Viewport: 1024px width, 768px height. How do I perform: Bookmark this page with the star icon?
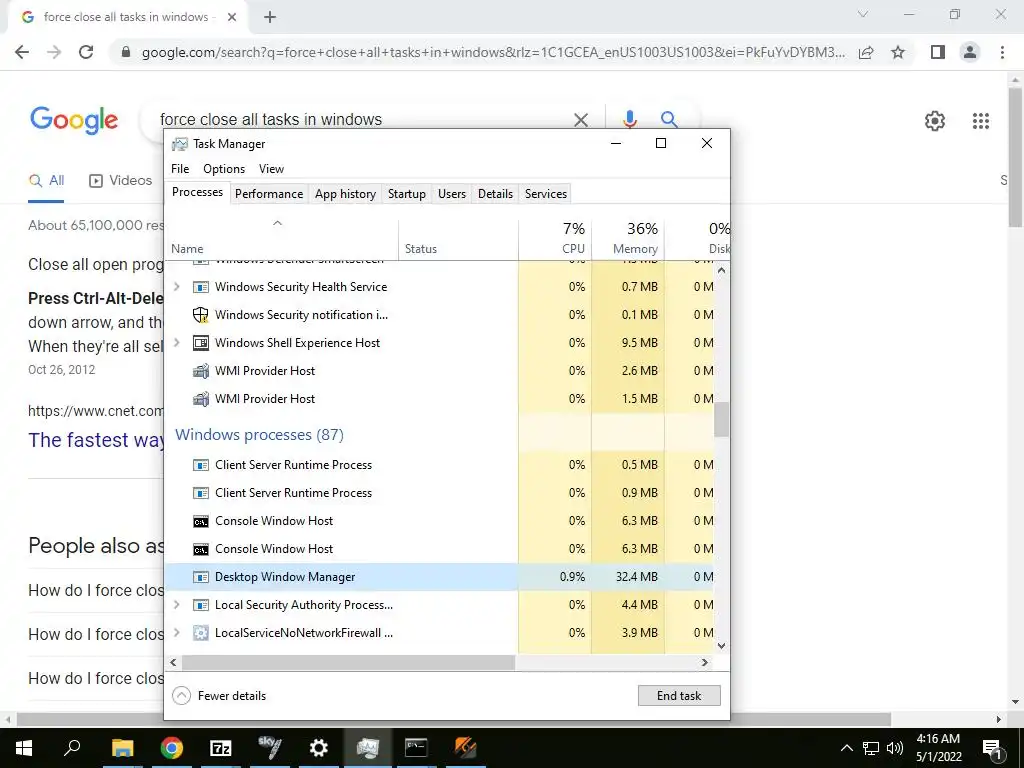(898, 52)
